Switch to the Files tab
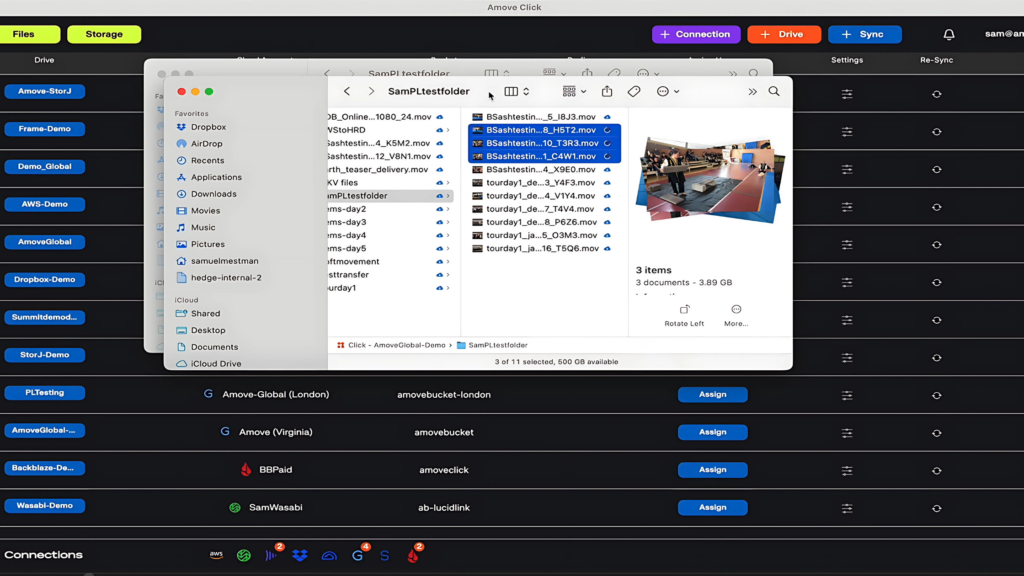The height and width of the screenshot is (576, 1024). click(x=24, y=34)
